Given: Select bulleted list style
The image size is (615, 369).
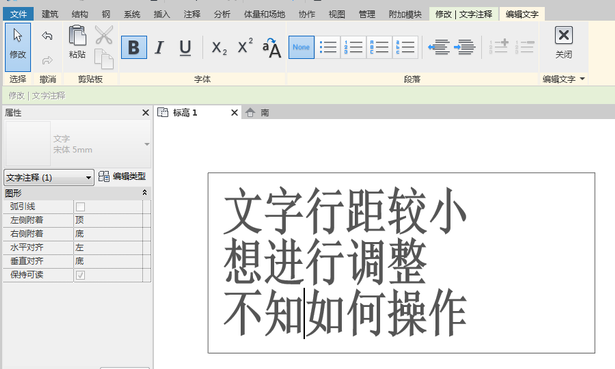Looking at the screenshot, I should click(328, 47).
